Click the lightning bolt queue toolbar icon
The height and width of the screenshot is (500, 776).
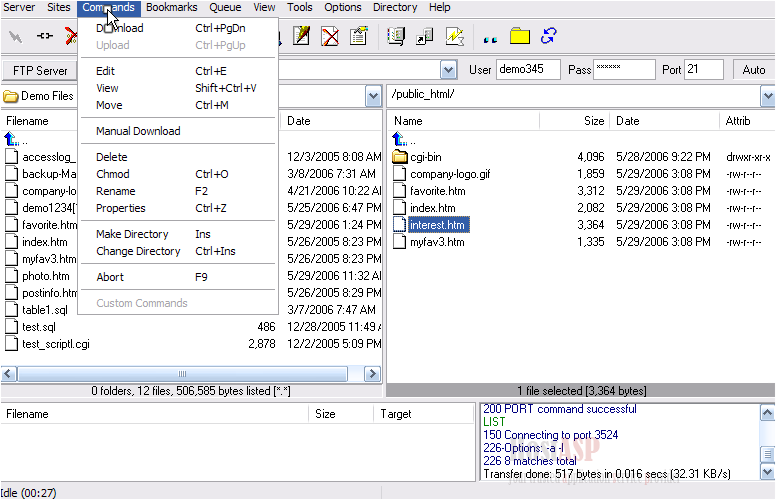pyautogui.click(x=454, y=36)
